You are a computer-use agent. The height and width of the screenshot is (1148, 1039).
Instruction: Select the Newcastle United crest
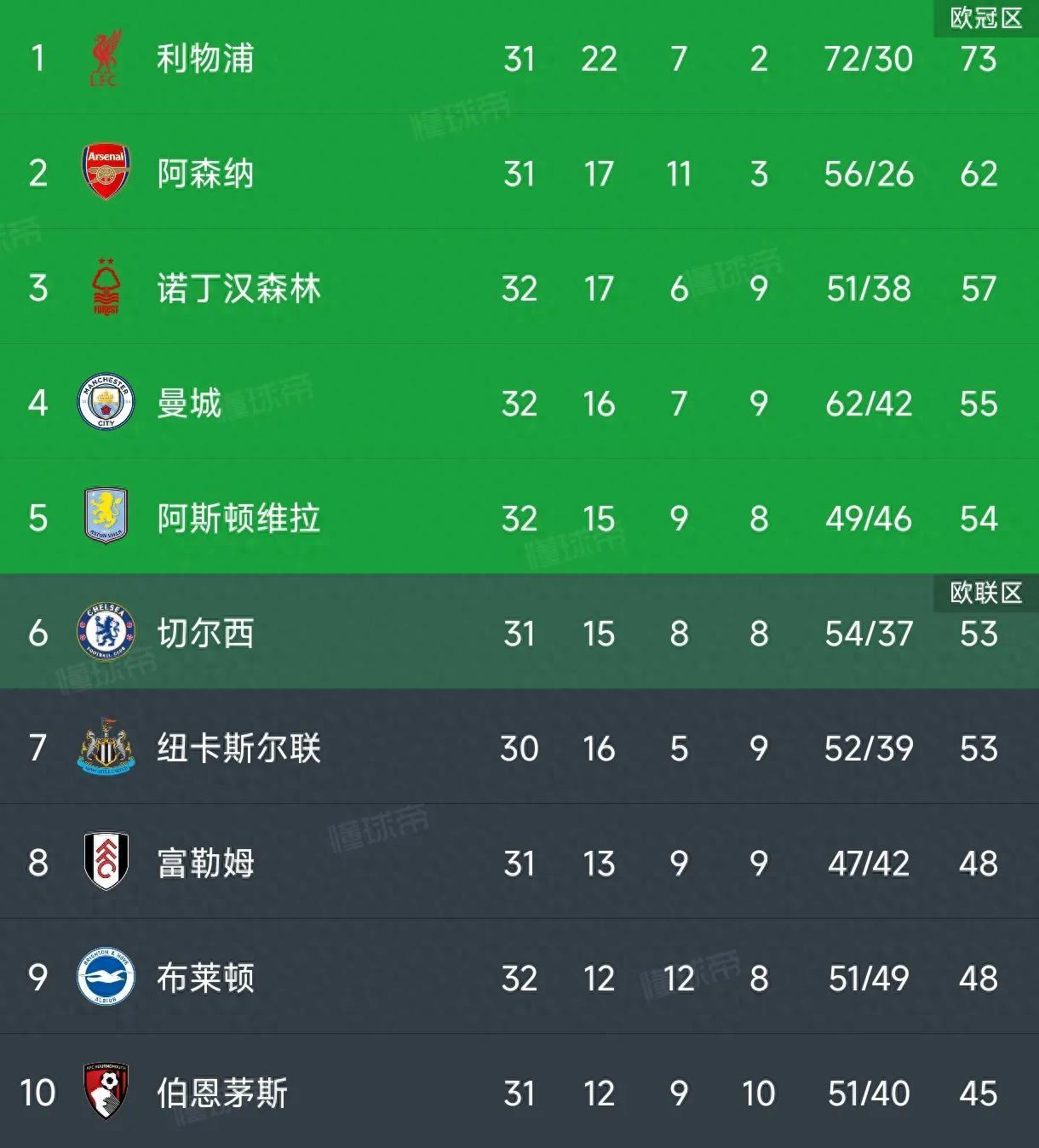[x=106, y=747]
